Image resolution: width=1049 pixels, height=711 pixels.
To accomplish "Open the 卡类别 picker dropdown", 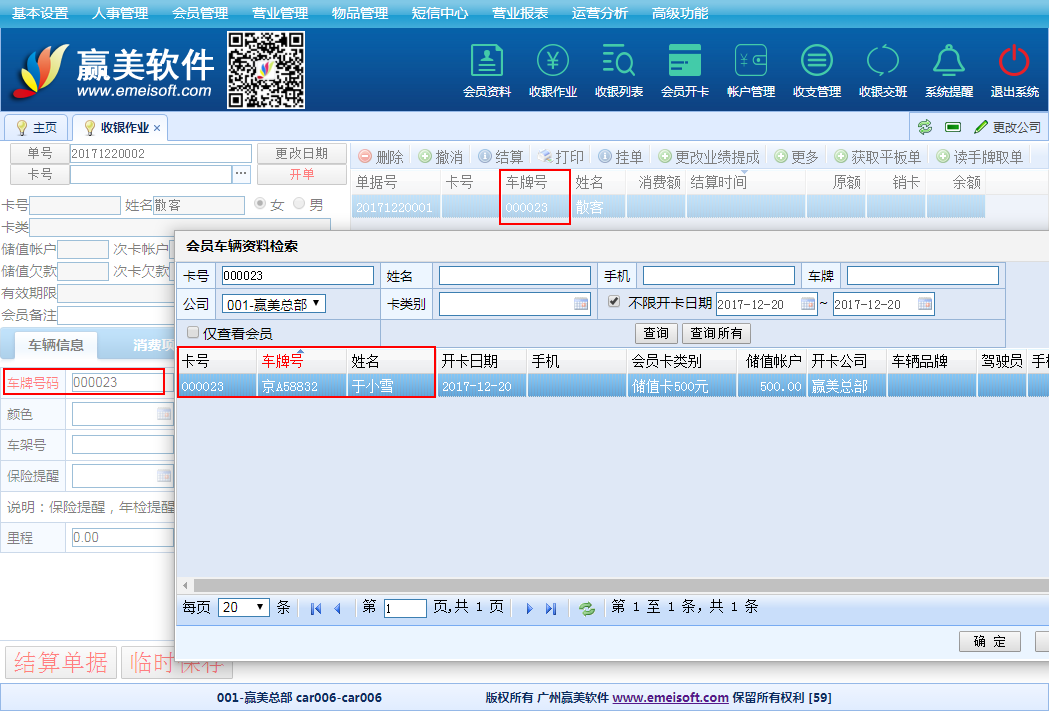I will click(x=581, y=304).
